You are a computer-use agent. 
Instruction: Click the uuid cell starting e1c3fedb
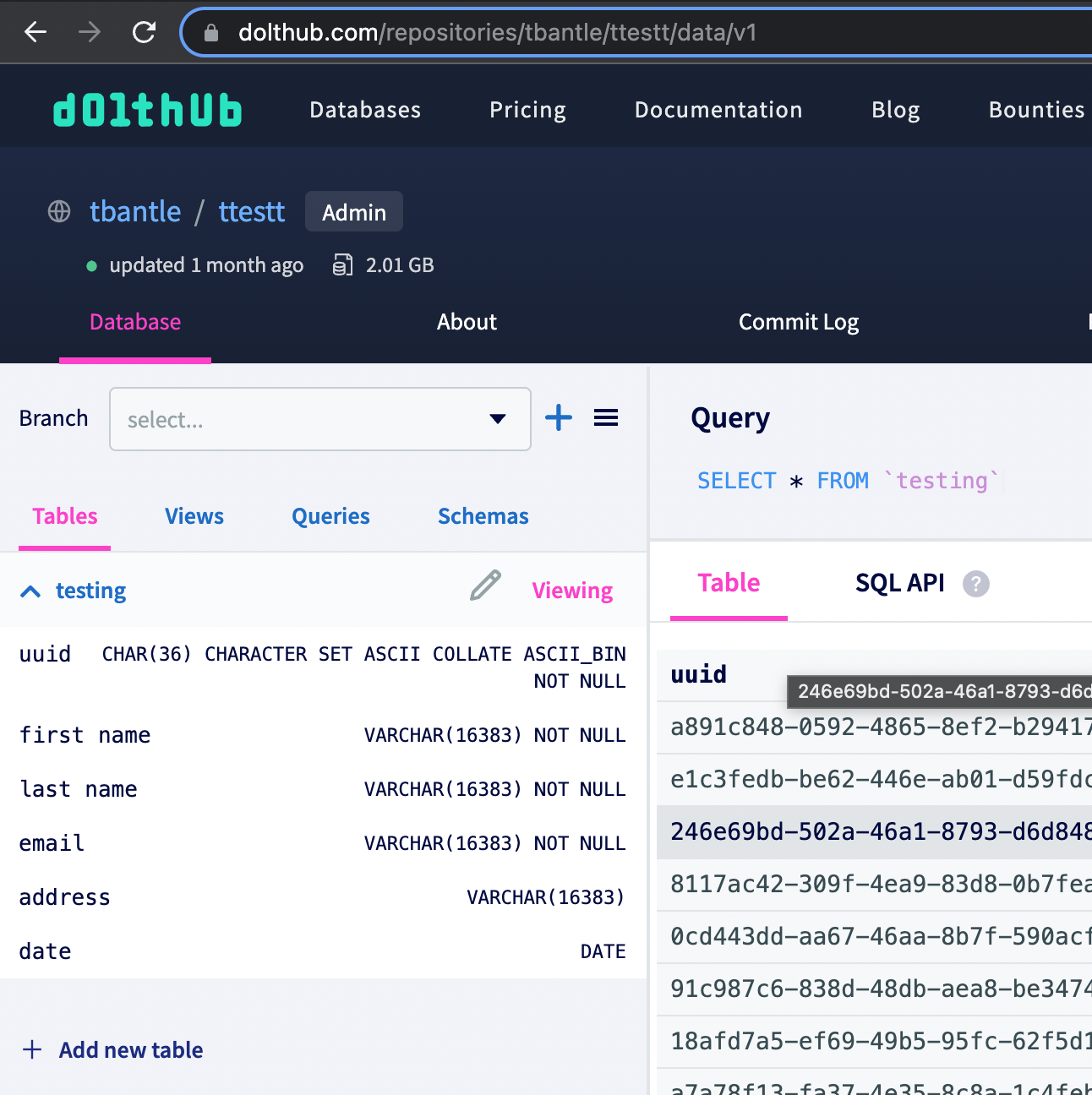pyautogui.click(x=881, y=779)
